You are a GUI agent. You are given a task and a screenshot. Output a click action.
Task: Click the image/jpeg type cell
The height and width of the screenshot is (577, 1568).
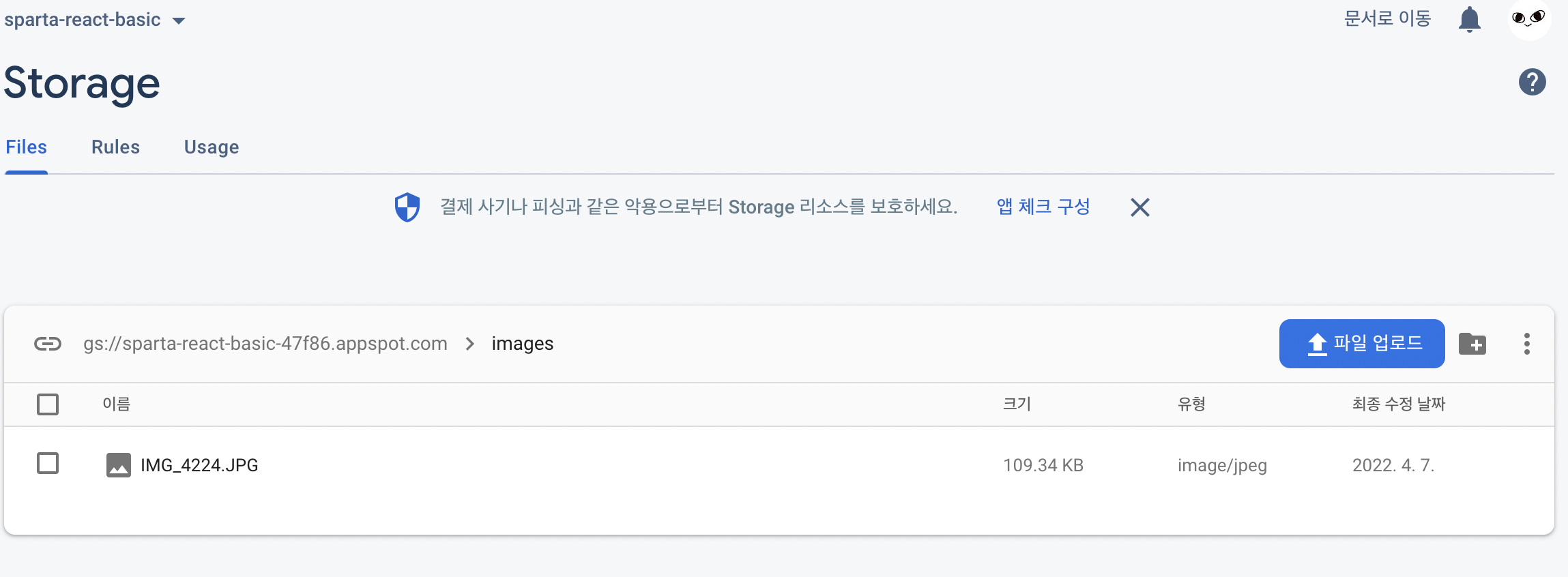[1222, 466]
